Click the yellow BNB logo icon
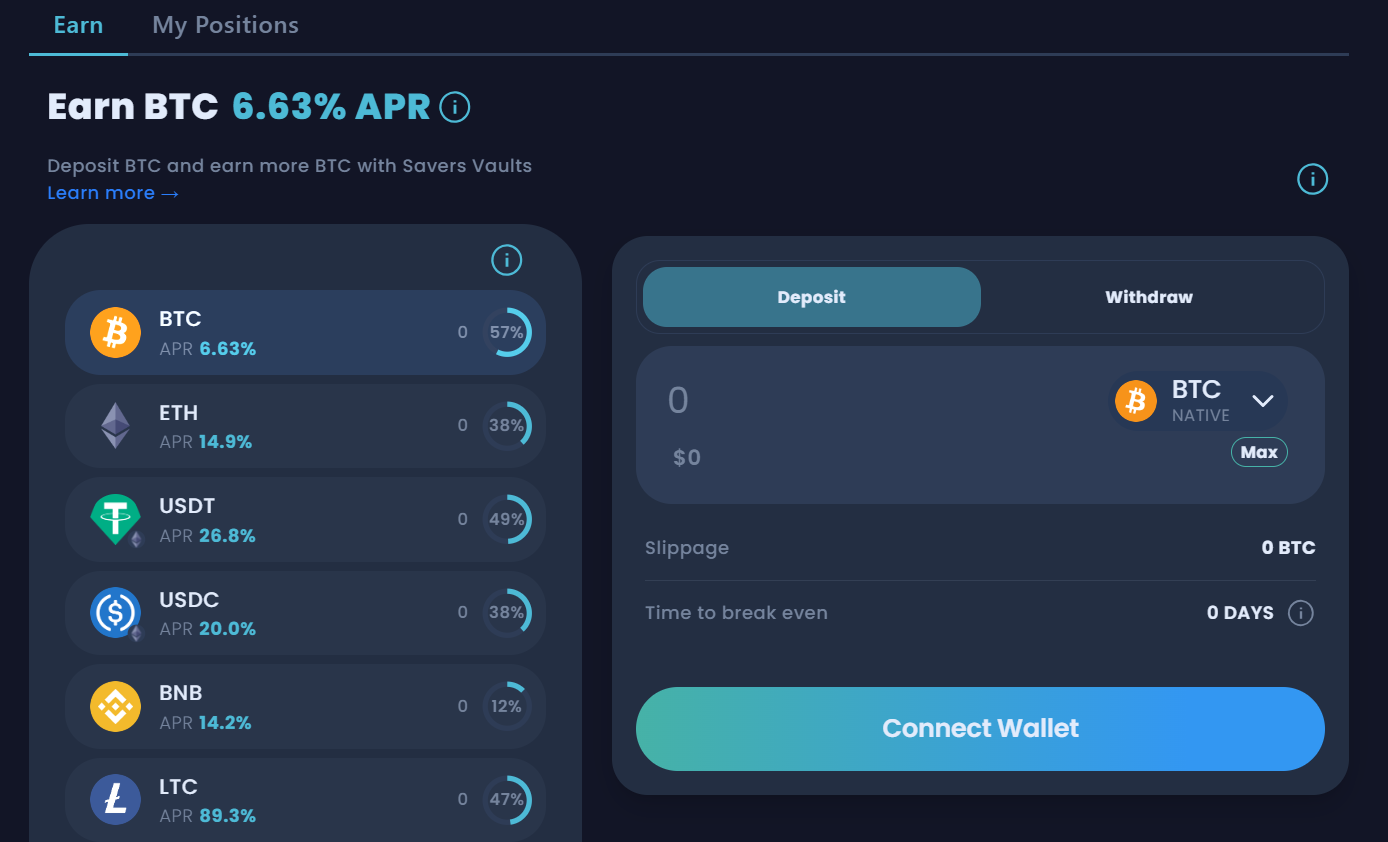Image resolution: width=1388 pixels, height=842 pixels. click(116, 706)
